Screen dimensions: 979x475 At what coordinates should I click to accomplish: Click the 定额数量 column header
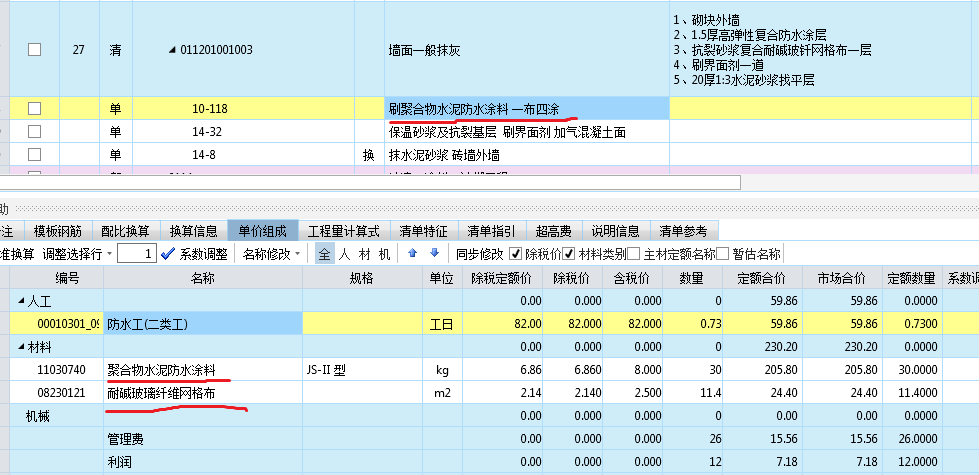(911, 278)
